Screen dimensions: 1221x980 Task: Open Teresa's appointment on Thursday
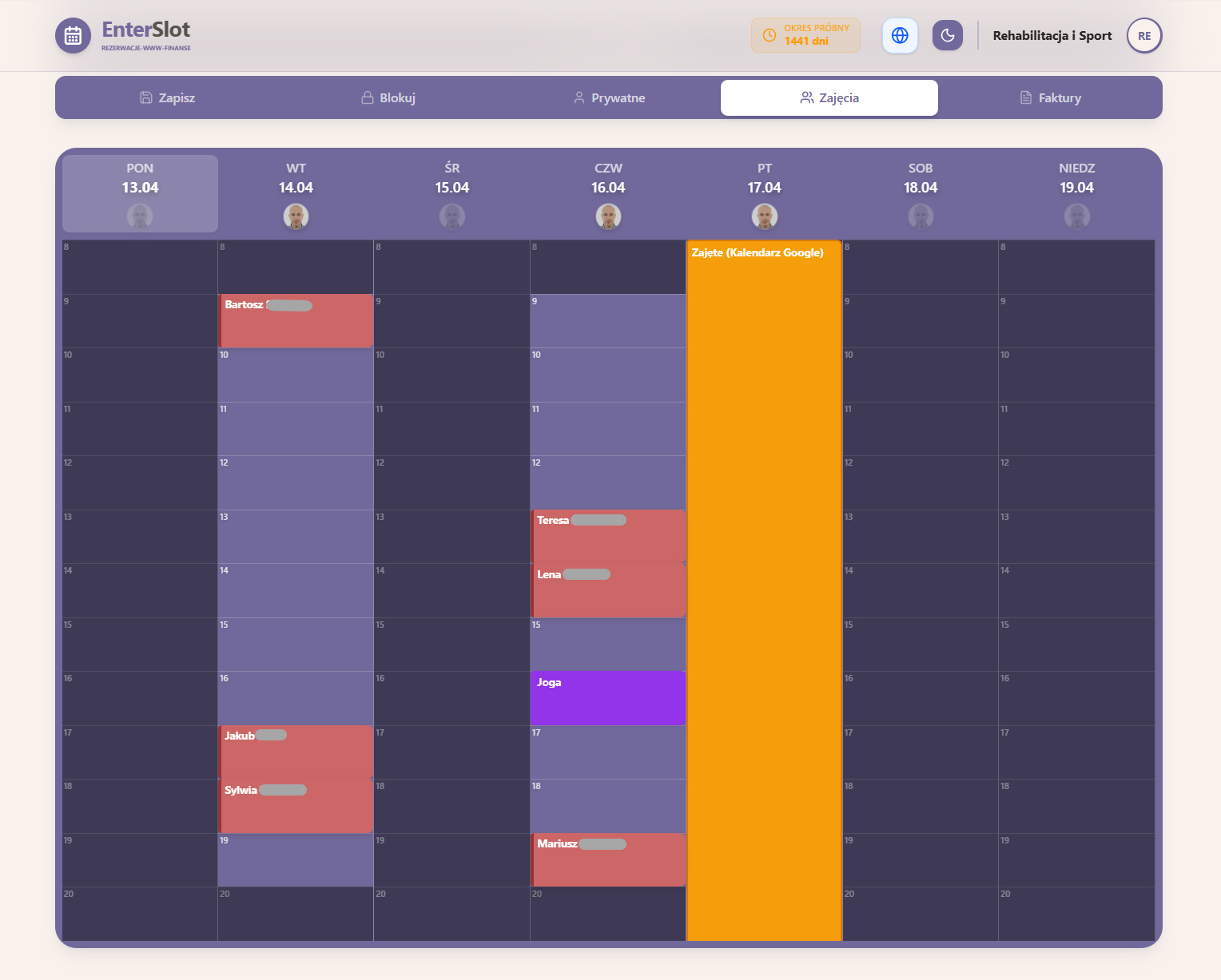pyautogui.click(x=608, y=537)
